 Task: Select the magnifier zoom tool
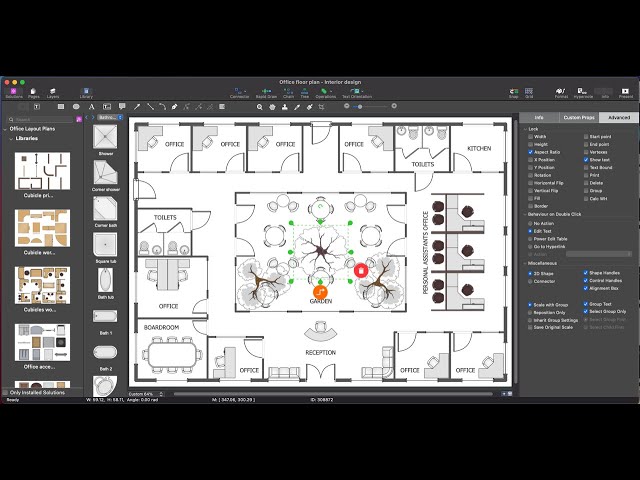tap(260, 107)
